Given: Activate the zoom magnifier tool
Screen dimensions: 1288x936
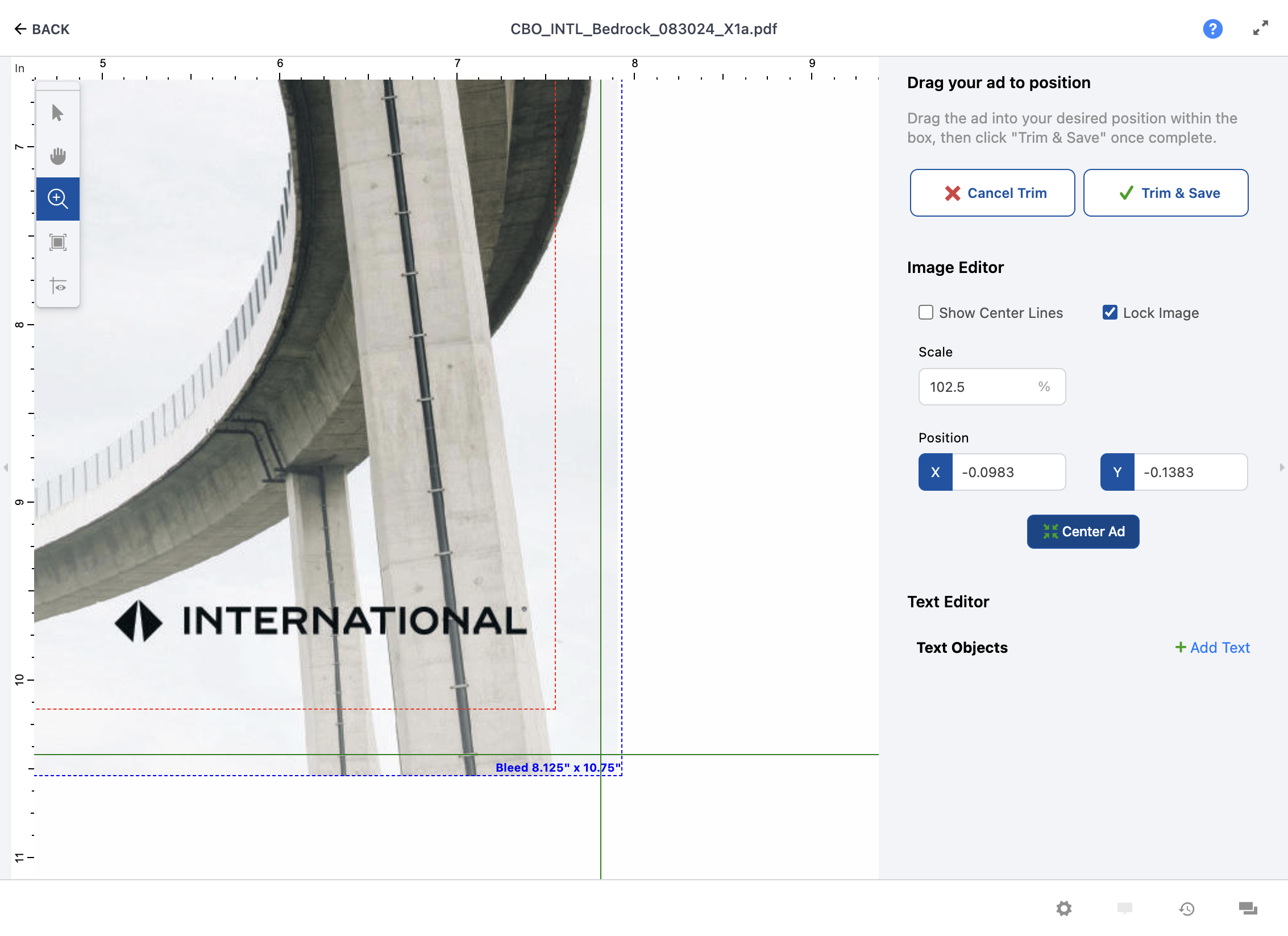Looking at the screenshot, I should pyautogui.click(x=57, y=199).
